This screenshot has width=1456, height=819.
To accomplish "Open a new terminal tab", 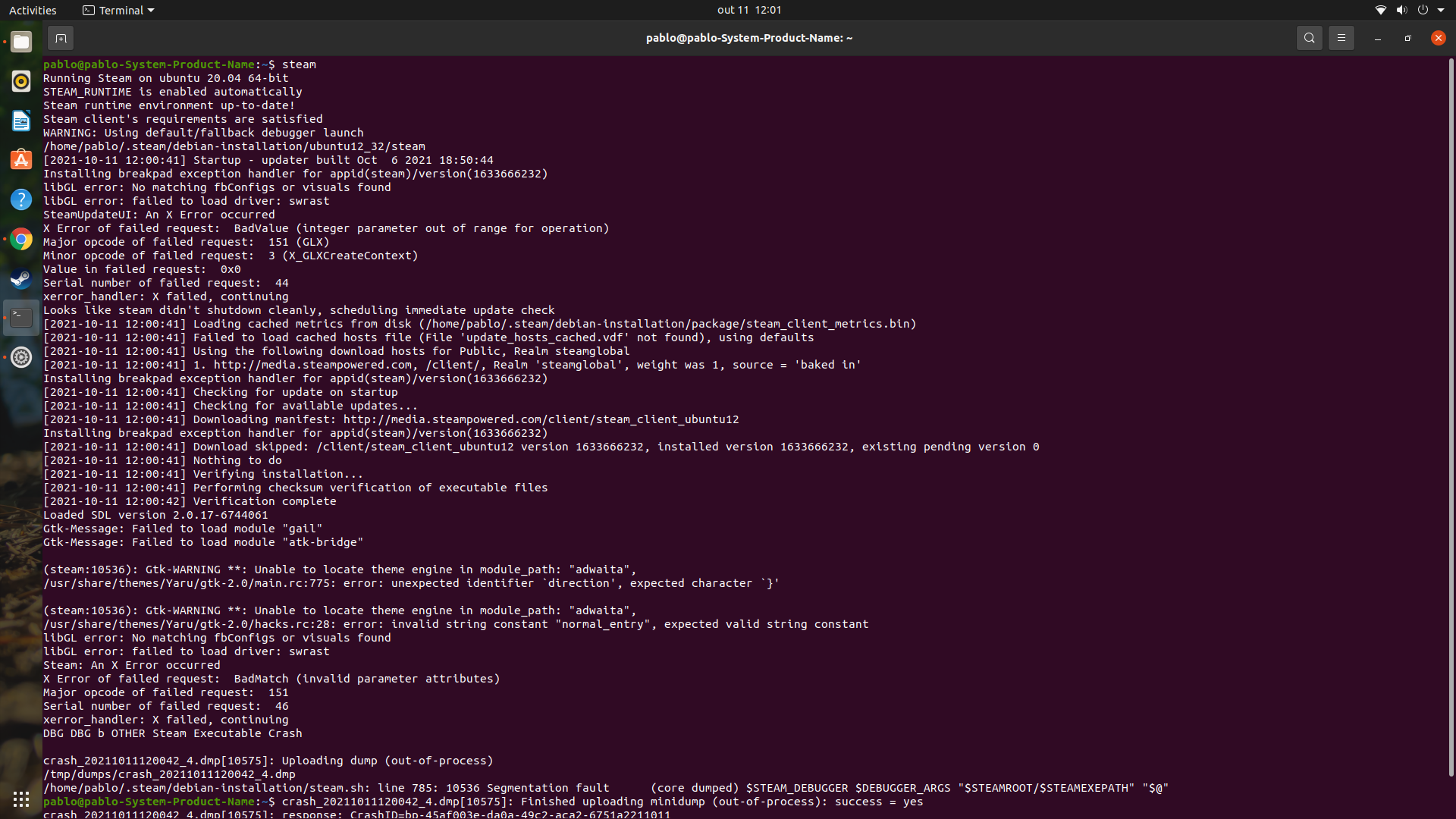I will pos(61,38).
